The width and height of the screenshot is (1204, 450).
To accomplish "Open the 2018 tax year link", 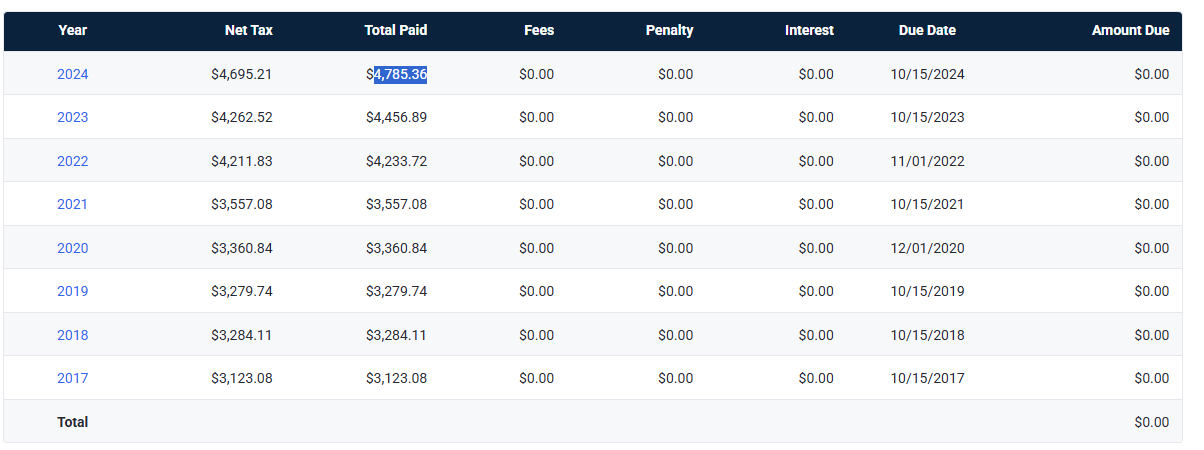I will pos(72,335).
